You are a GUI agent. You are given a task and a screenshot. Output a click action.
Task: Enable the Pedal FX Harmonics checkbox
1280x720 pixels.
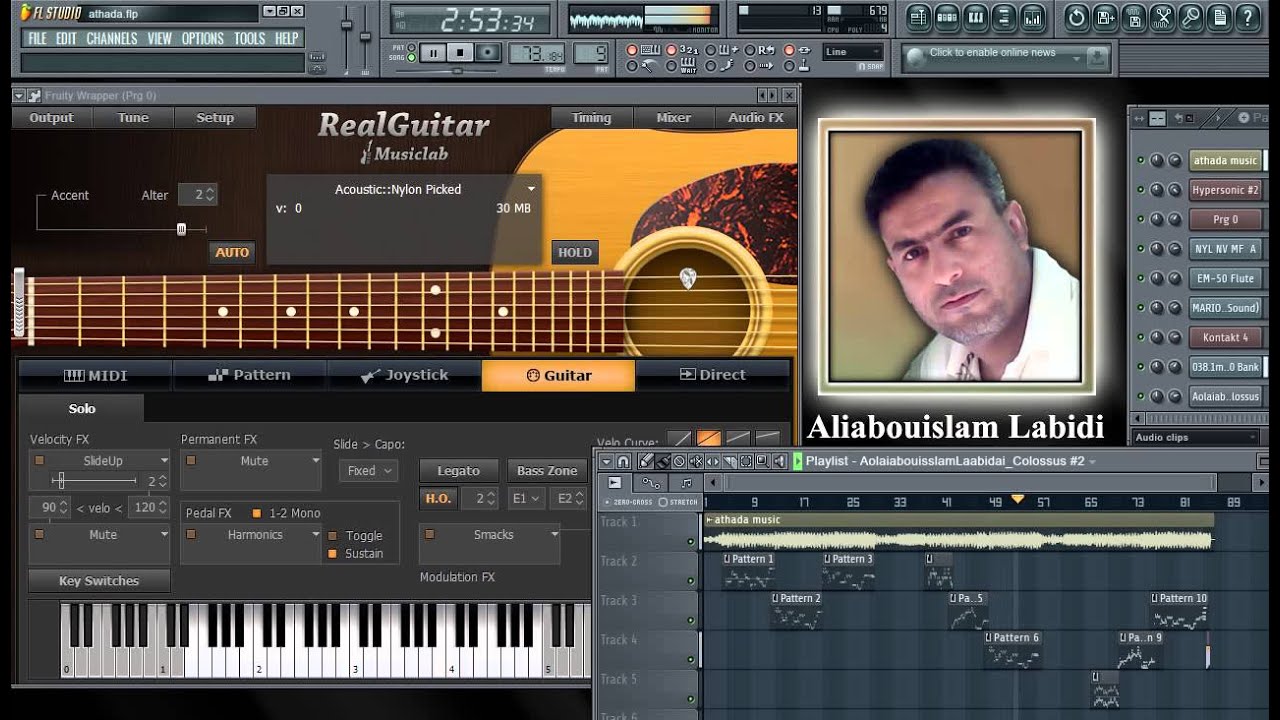191,535
